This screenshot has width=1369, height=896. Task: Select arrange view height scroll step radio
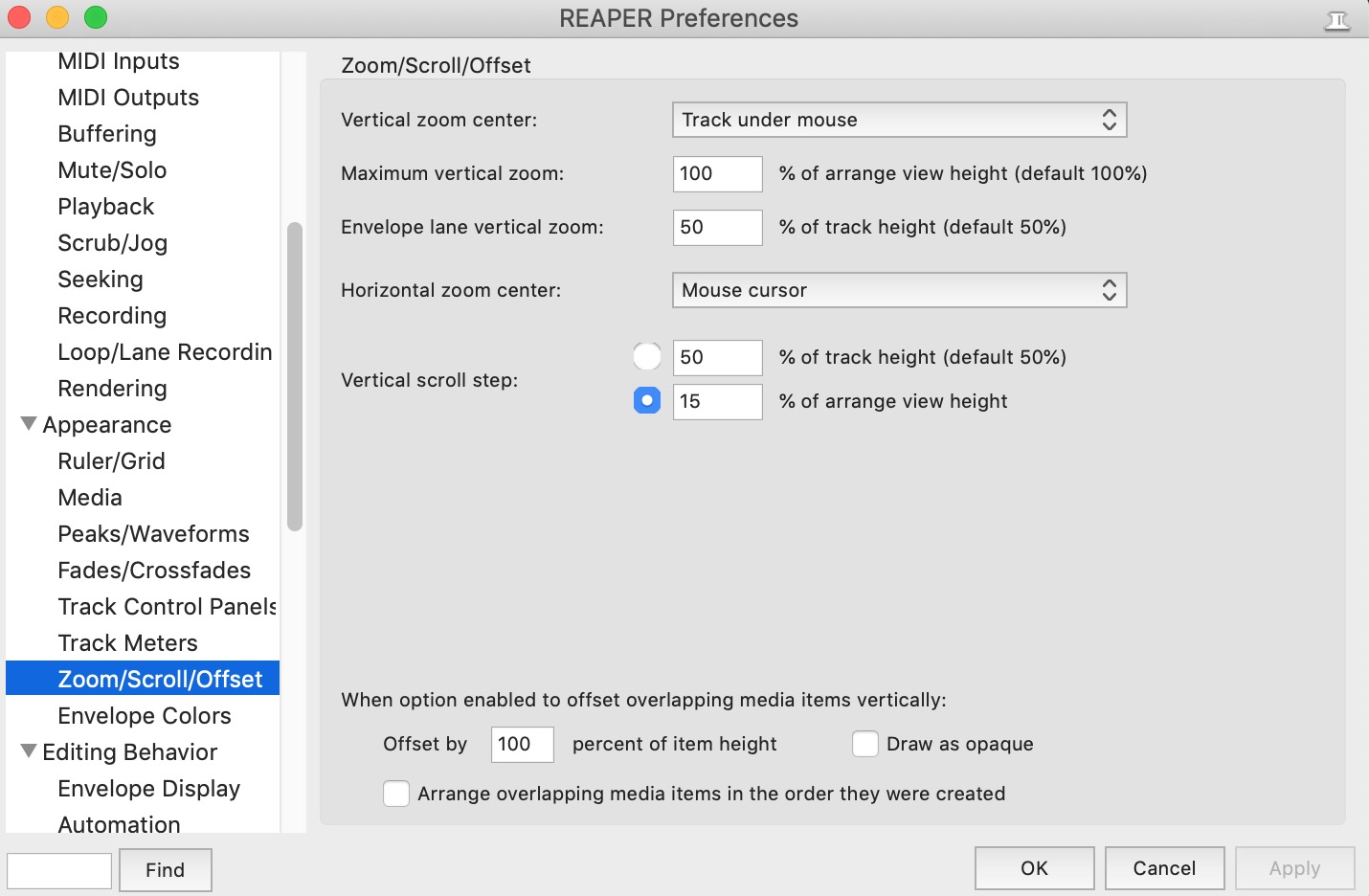tap(647, 400)
